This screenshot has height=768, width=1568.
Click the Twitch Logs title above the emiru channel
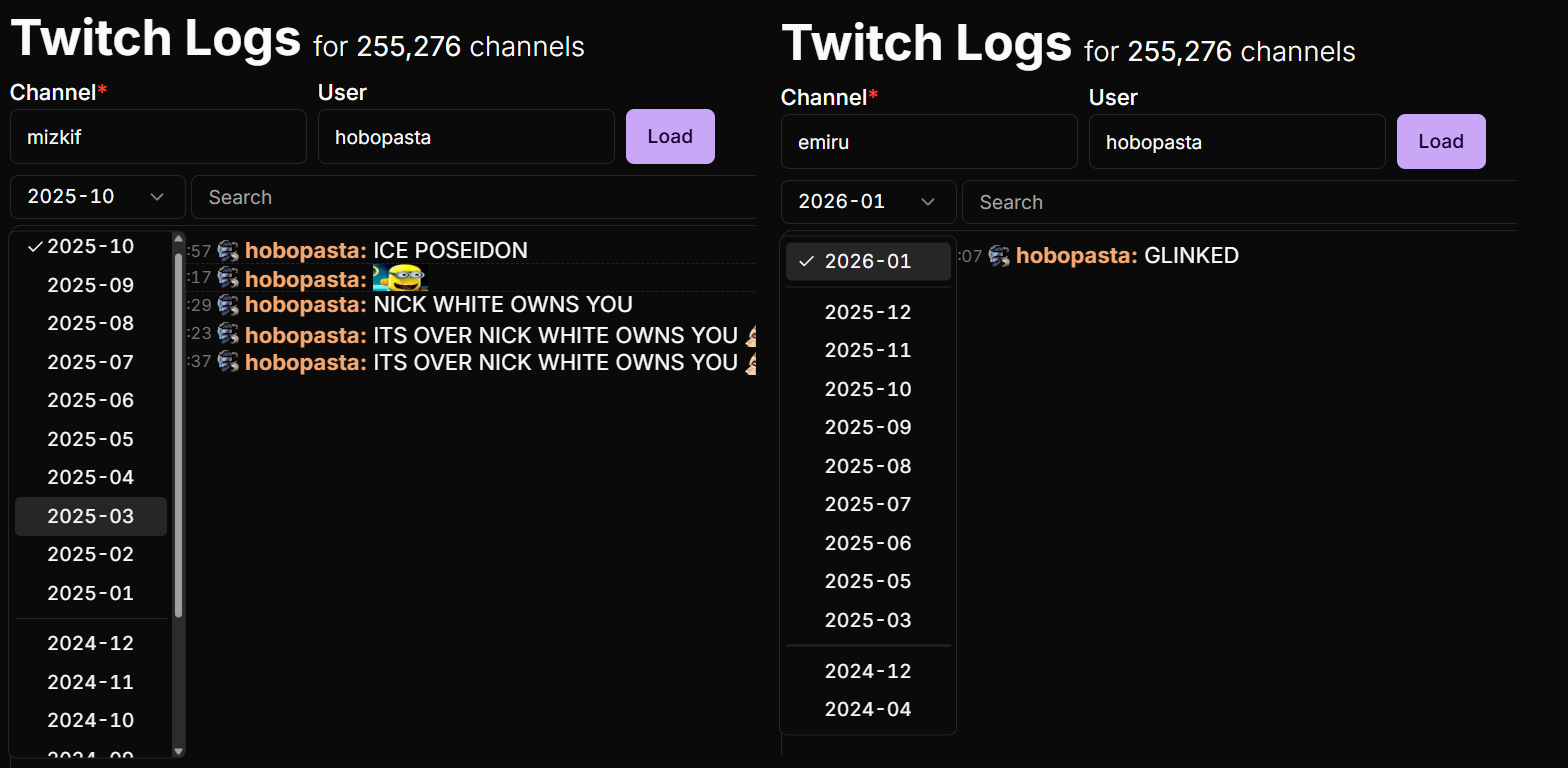(927, 43)
